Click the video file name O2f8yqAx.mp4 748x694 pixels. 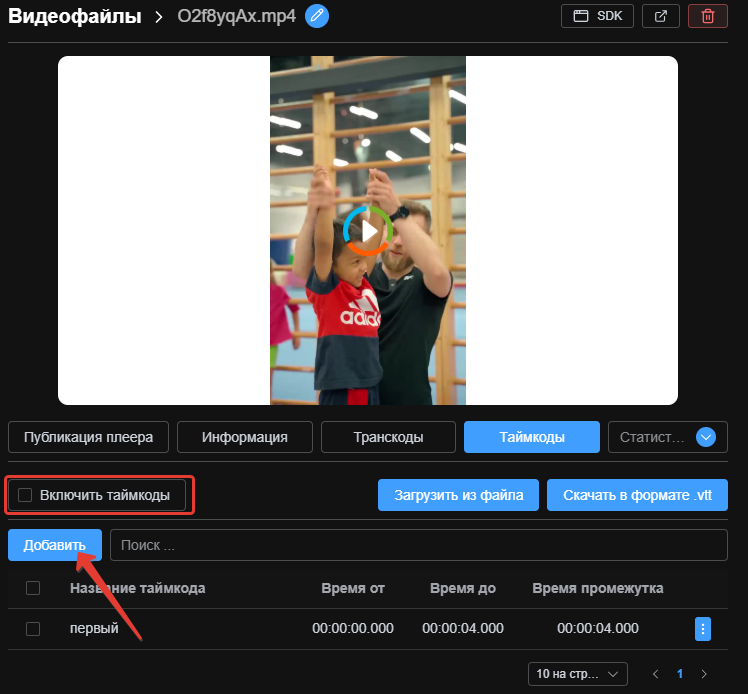[237, 16]
